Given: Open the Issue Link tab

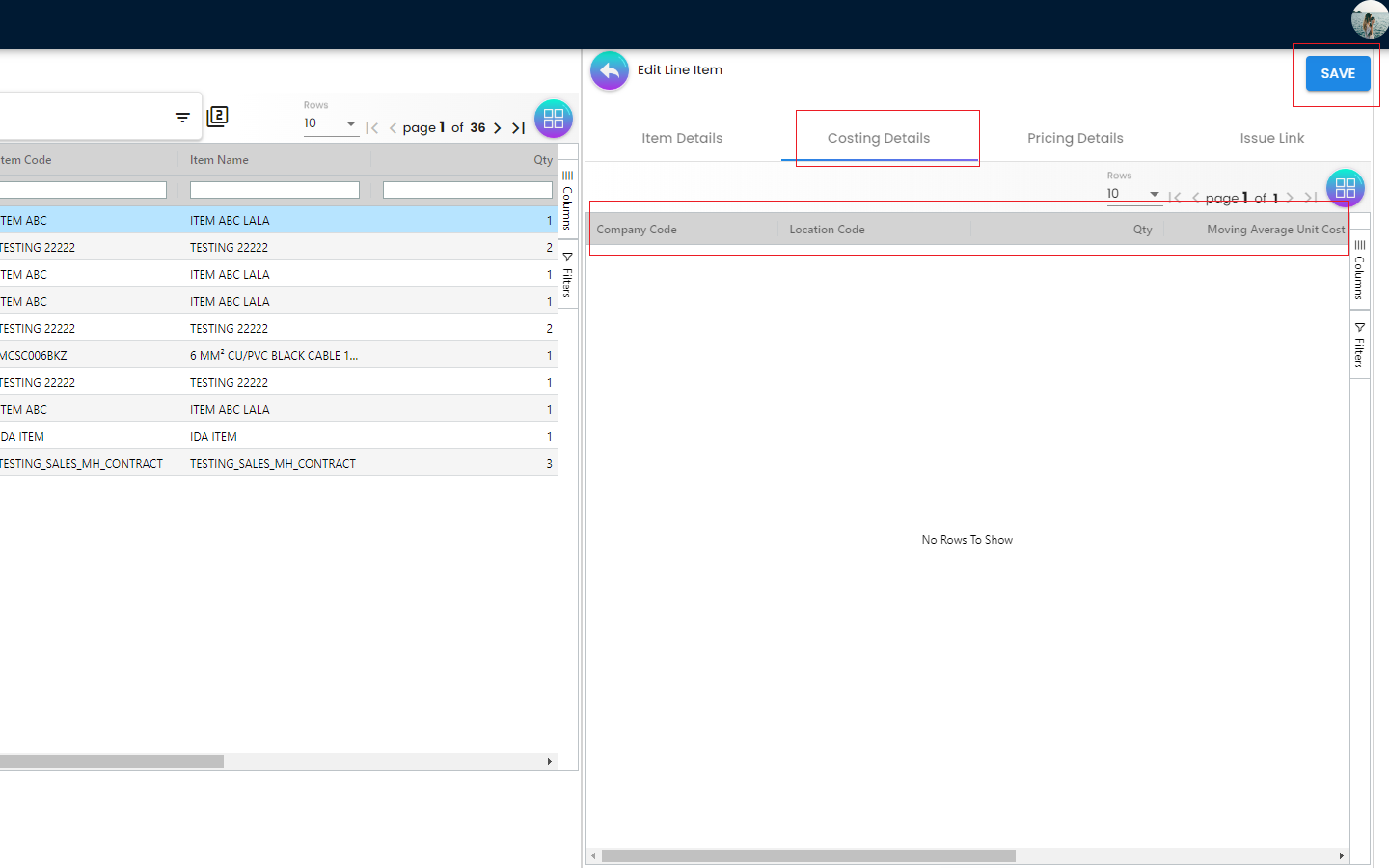Looking at the screenshot, I should (x=1271, y=138).
